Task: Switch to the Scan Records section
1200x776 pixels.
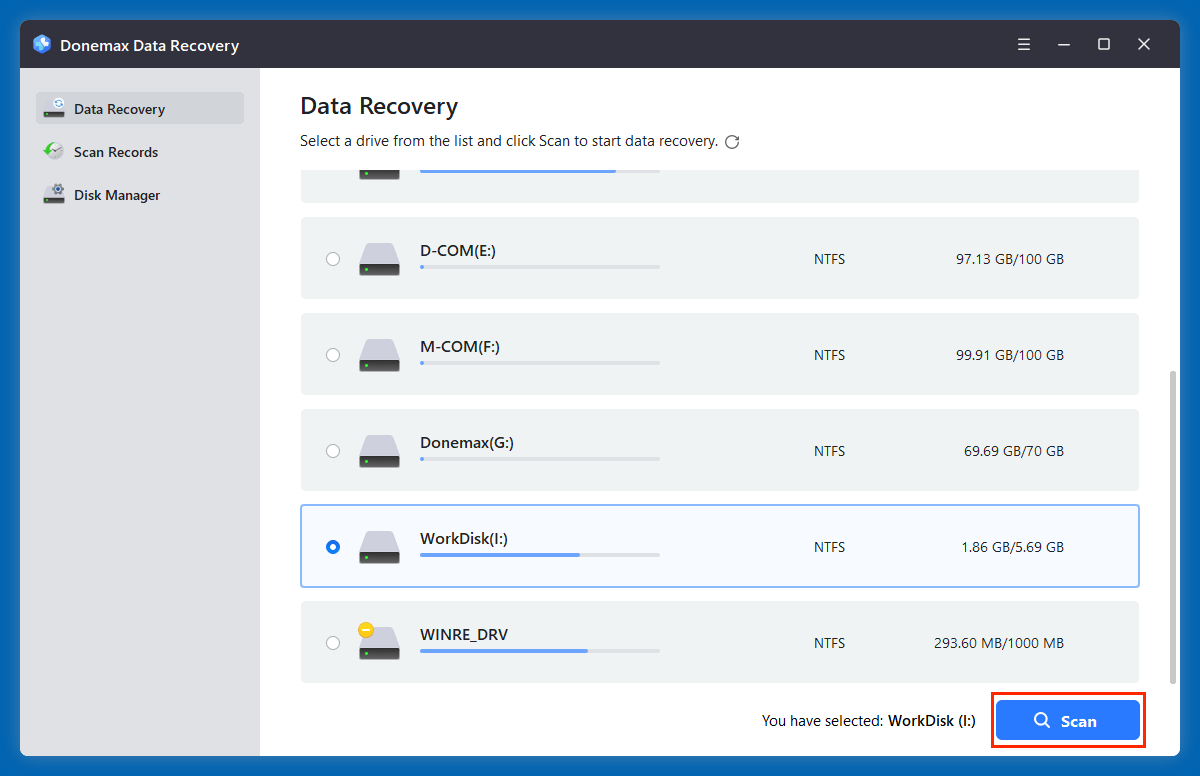Action: point(116,151)
